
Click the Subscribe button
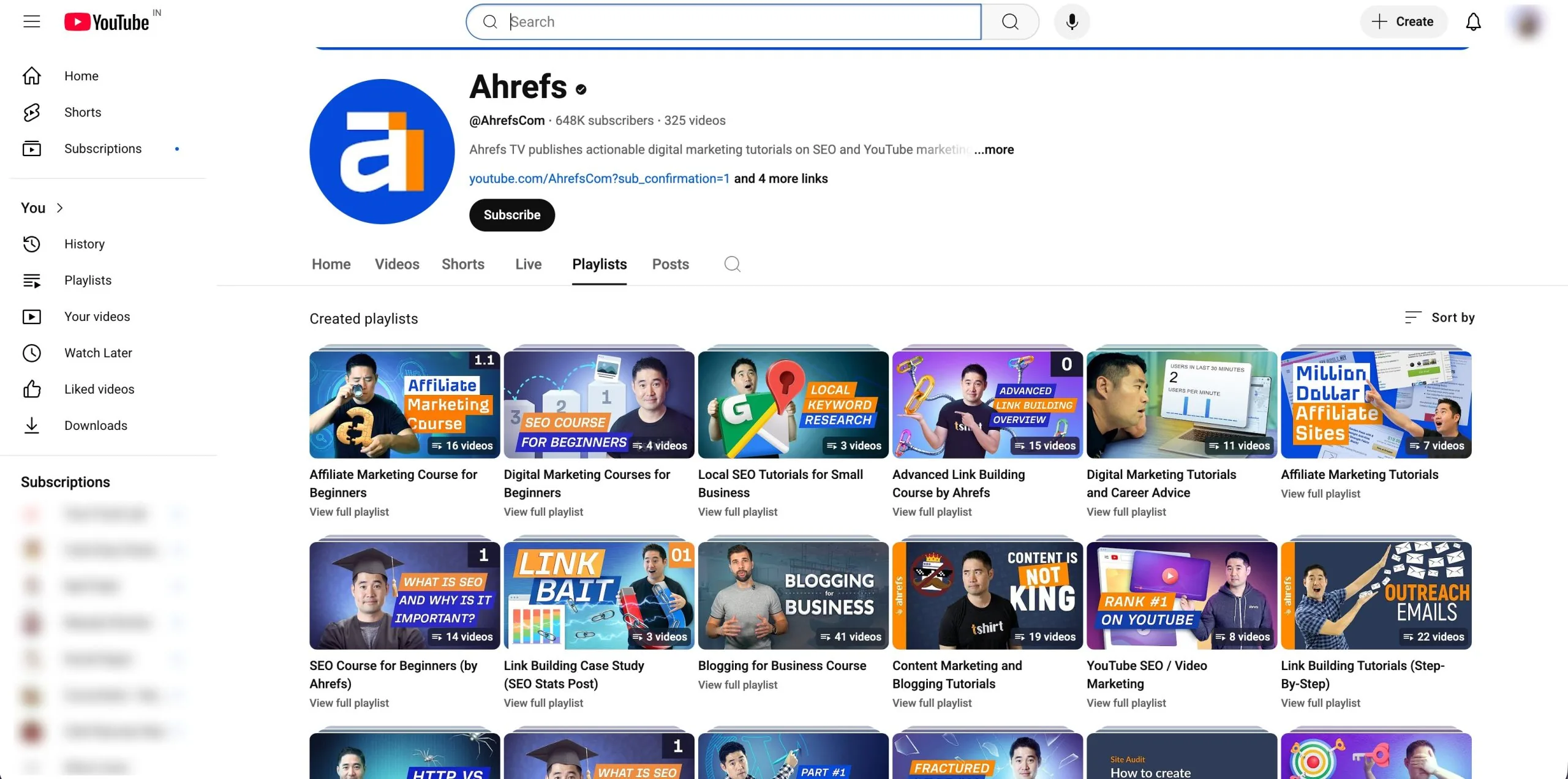click(x=511, y=215)
